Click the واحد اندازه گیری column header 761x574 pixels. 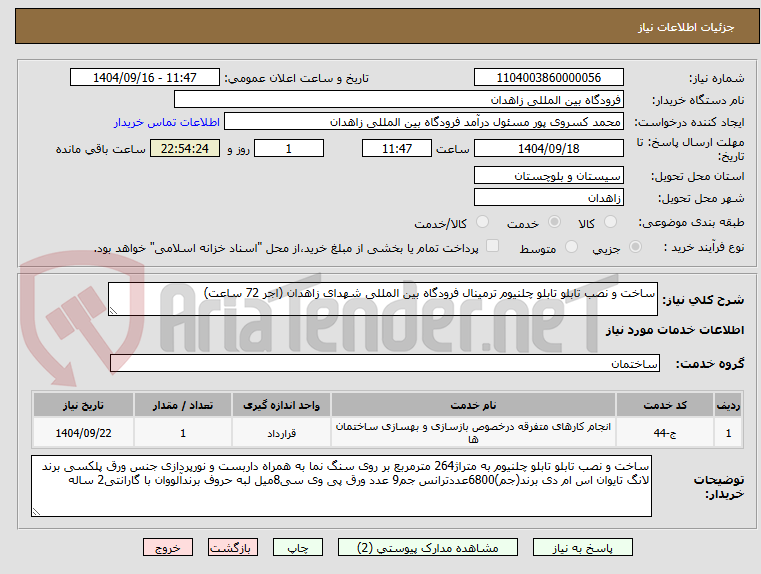[281, 405]
